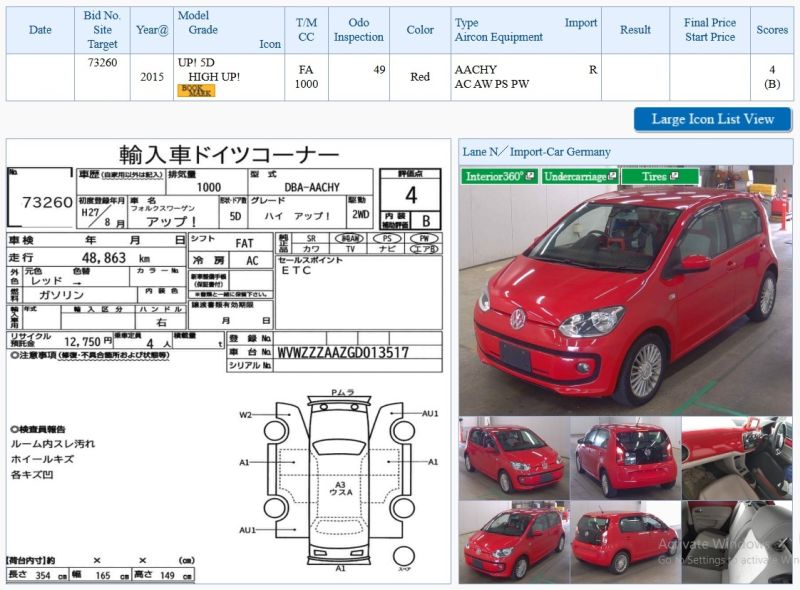The image size is (800, 590).
Task: Click the auction sheet grade 4 box
Action: pyautogui.click(x=410, y=195)
